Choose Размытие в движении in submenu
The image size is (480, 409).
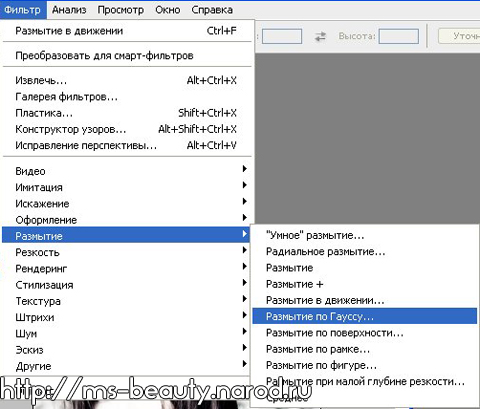pos(365,300)
